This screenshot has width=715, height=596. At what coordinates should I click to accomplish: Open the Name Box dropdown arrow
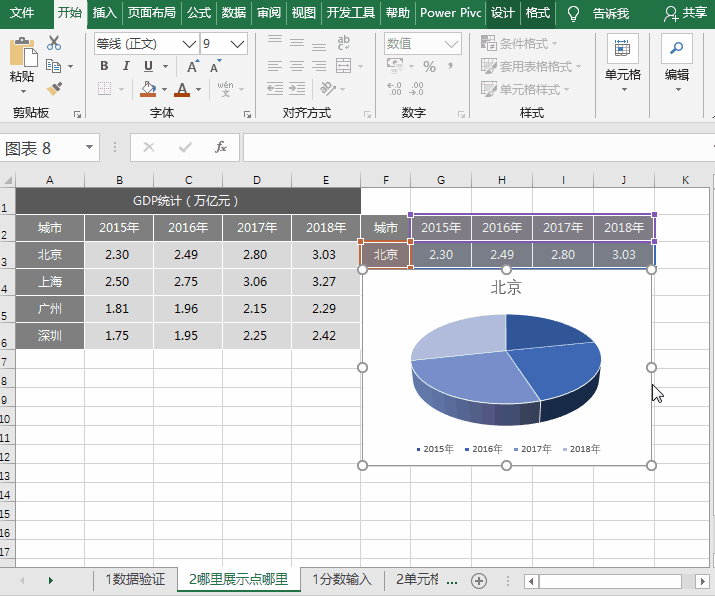point(89,147)
